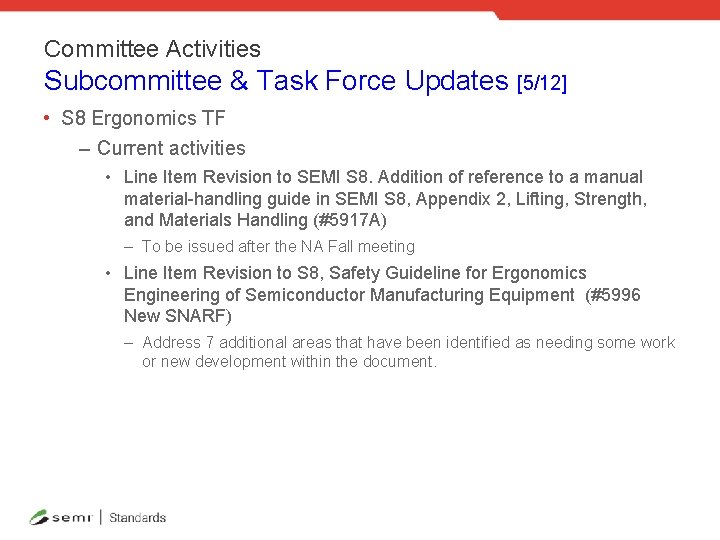Click the 'Committee Activities' heading
720x540 pixels.
(x=152, y=49)
